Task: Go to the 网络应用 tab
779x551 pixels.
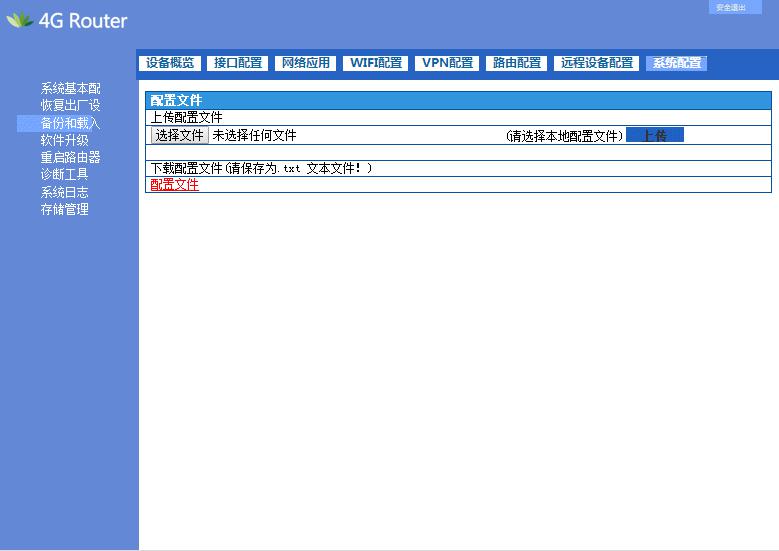Action: pyautogui.click(x=305, y=63)
